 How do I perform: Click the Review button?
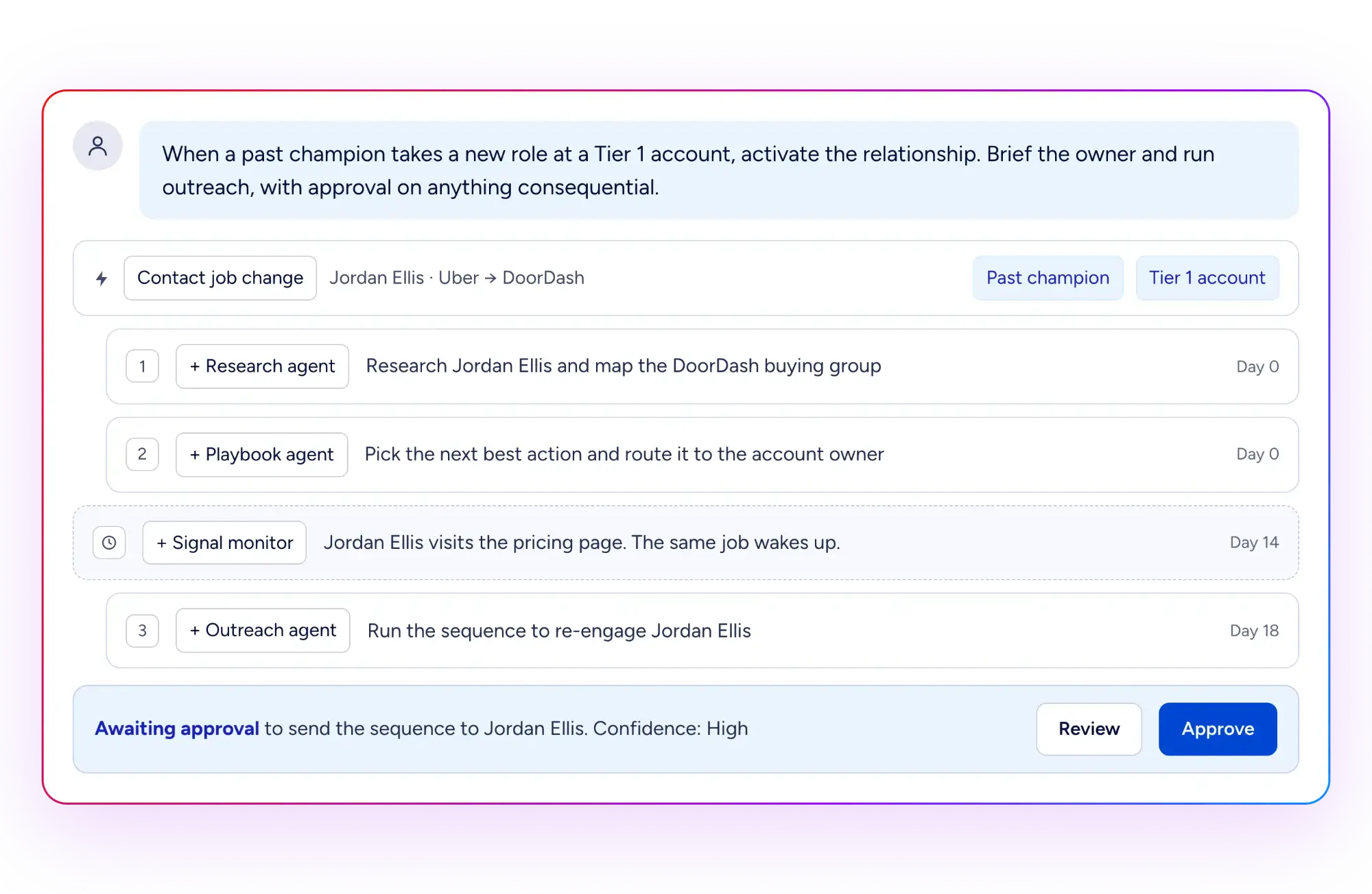coord(1089,729)
